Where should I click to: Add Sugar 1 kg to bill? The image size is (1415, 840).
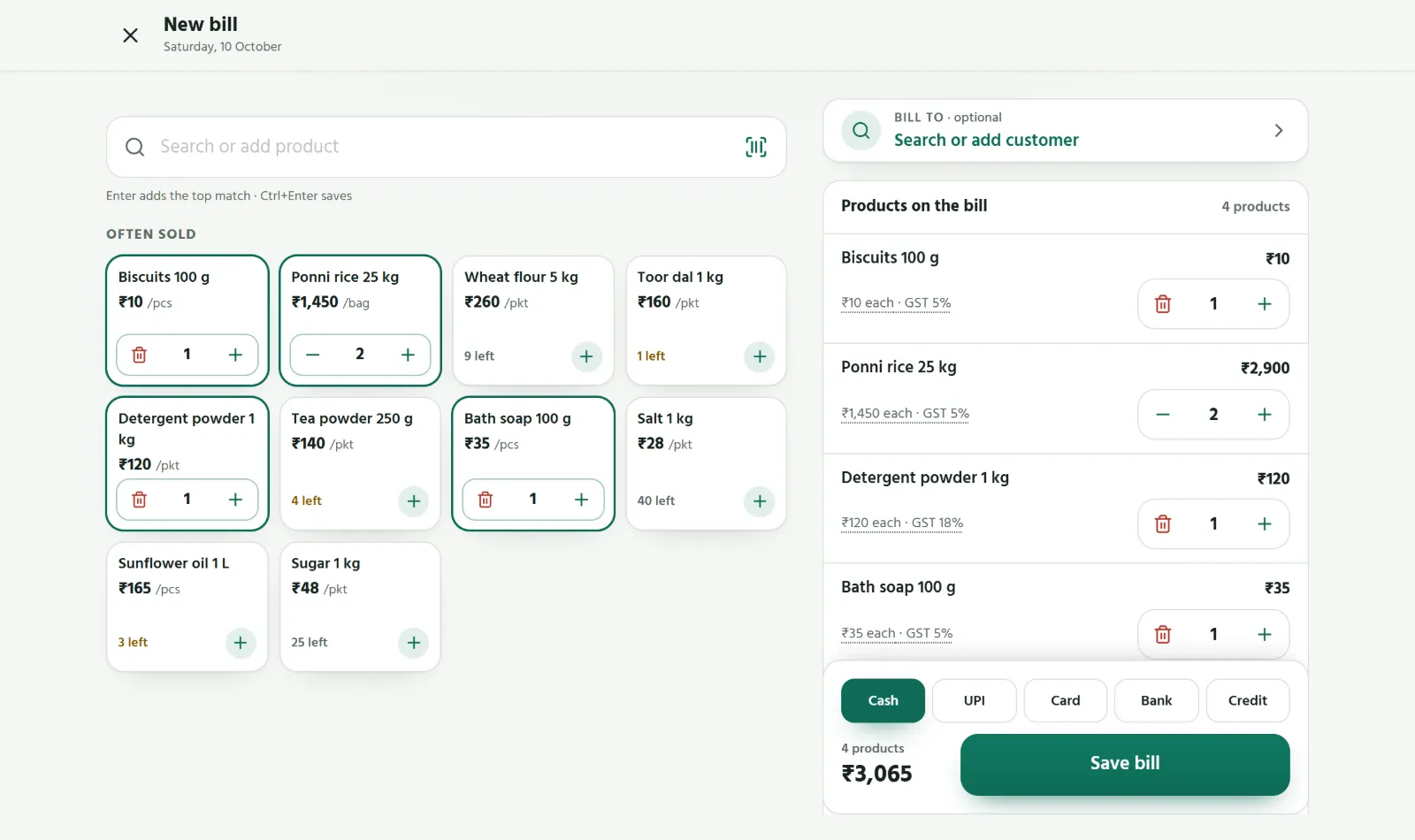(x=414, y=643)
